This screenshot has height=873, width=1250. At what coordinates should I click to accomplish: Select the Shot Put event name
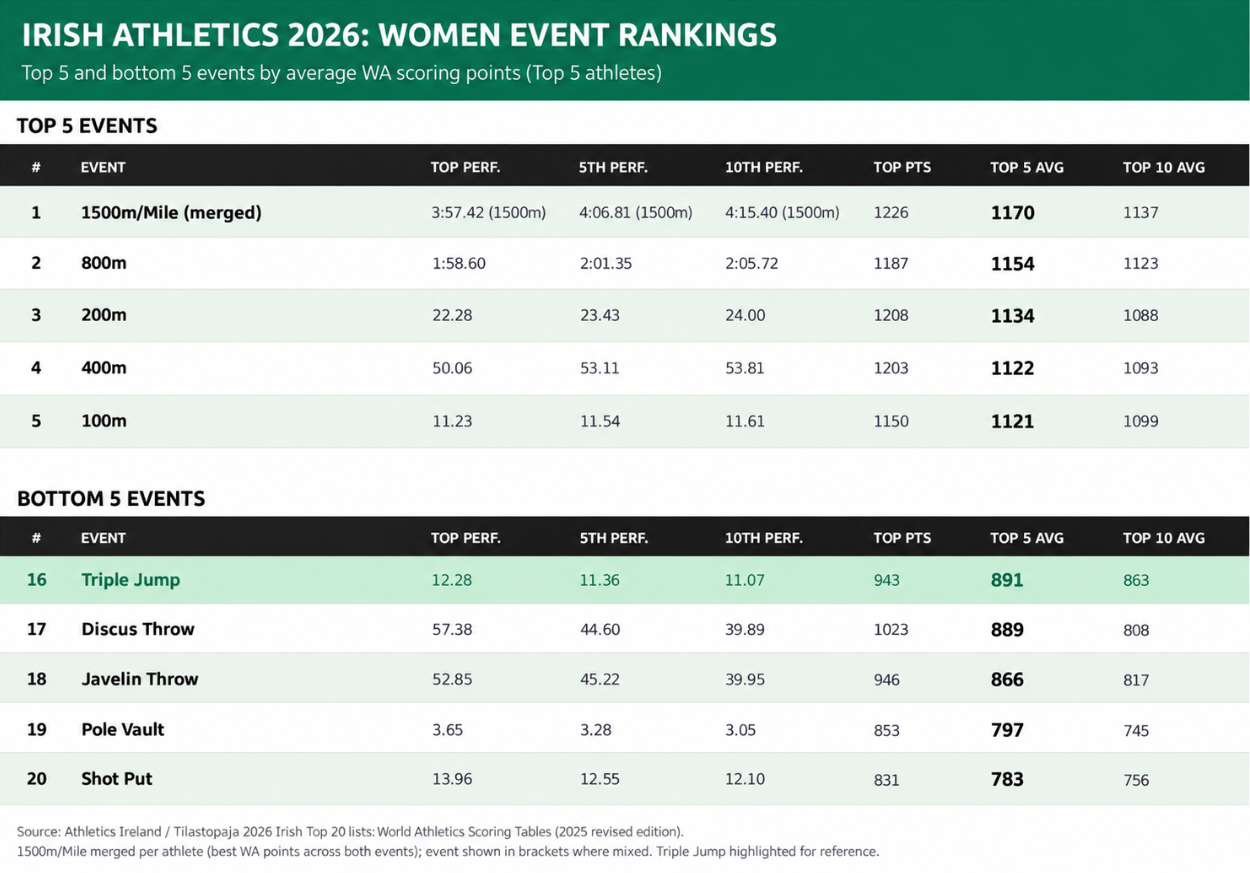pyautogui.click(x=117, y=779)
